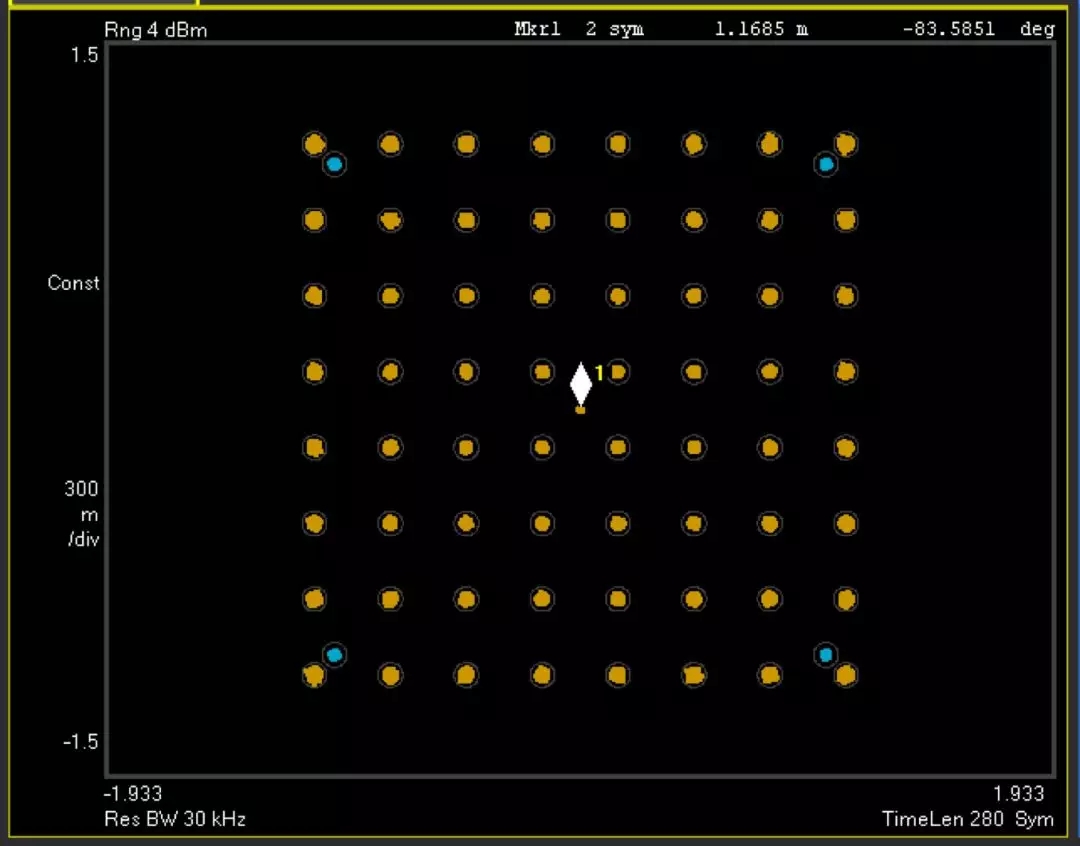Image resolution: width=1080 pixels, height=846 pixels.
Task: Click the bottom-left corner orange constellation point
Action: tap(314, 676)
